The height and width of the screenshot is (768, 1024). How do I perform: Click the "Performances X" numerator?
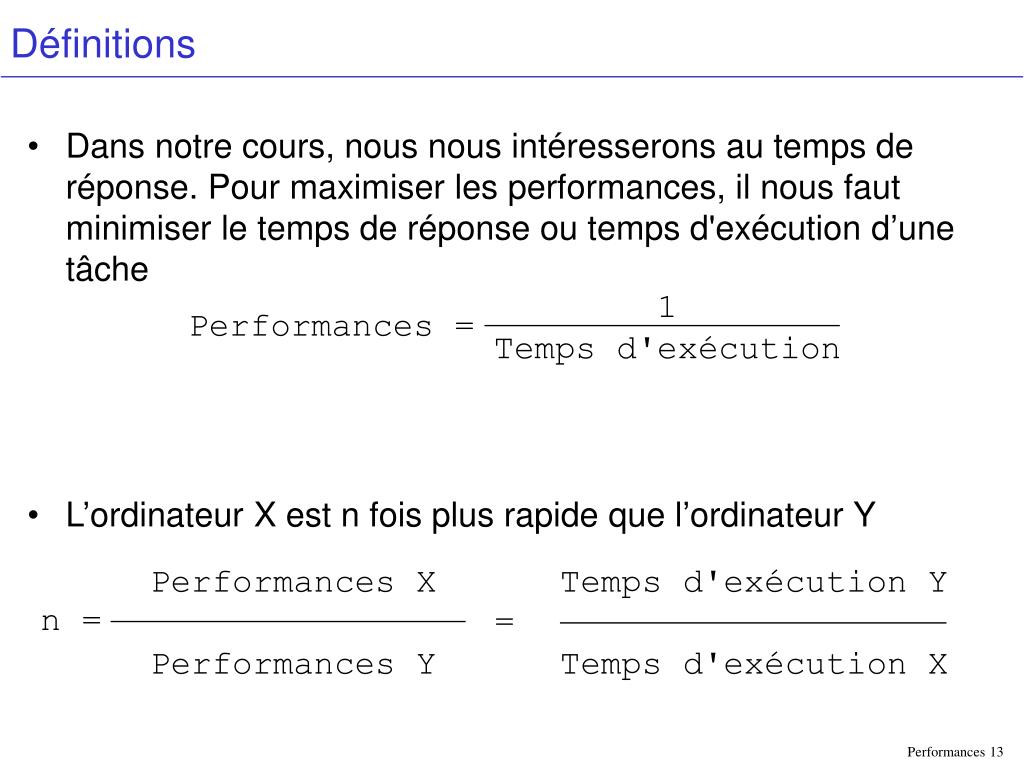tap(294, 582)
